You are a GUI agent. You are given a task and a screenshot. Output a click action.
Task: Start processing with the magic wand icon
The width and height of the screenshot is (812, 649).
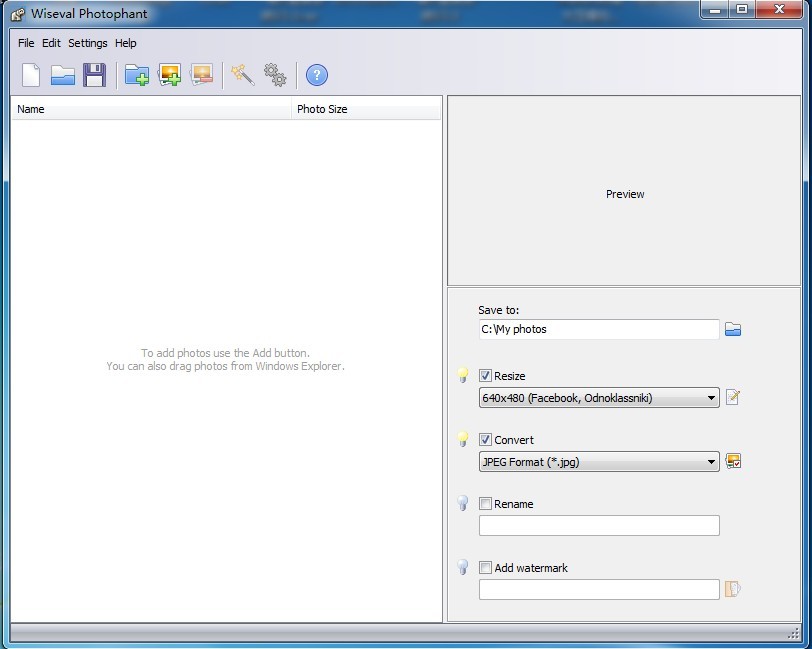click(242, 75)
